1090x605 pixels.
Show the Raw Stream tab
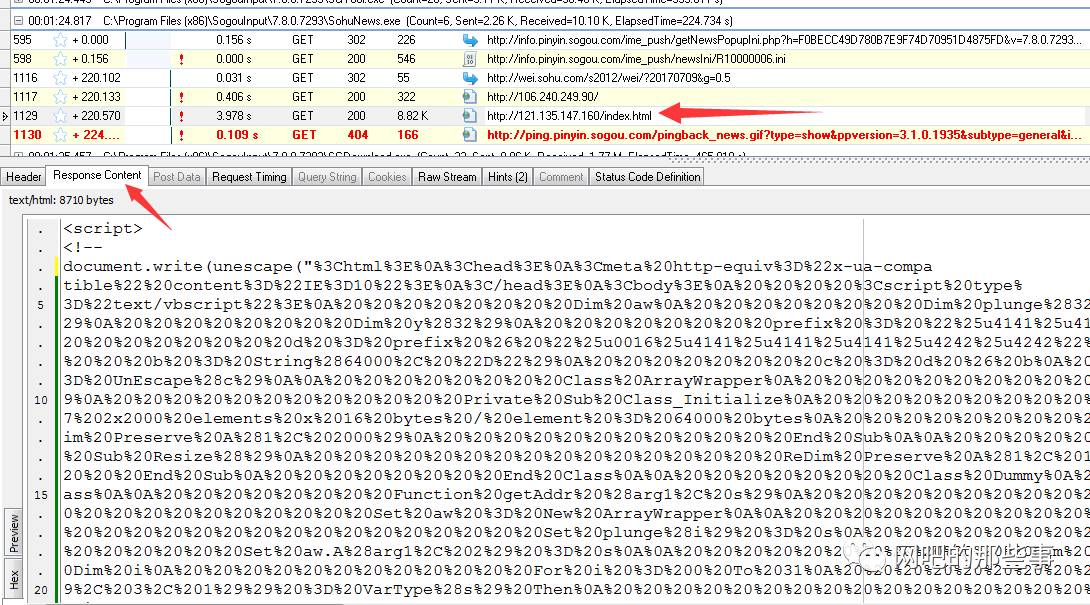point(447,177)
